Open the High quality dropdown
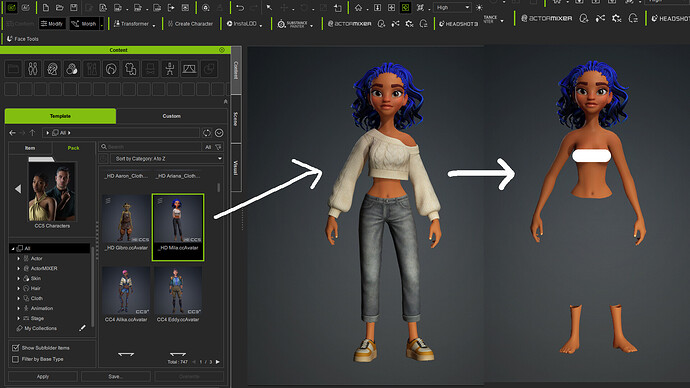 (452, 7)
